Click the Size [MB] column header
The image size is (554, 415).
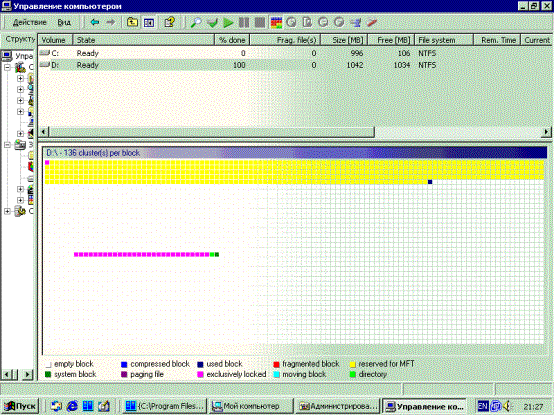(x=344, y=40)
